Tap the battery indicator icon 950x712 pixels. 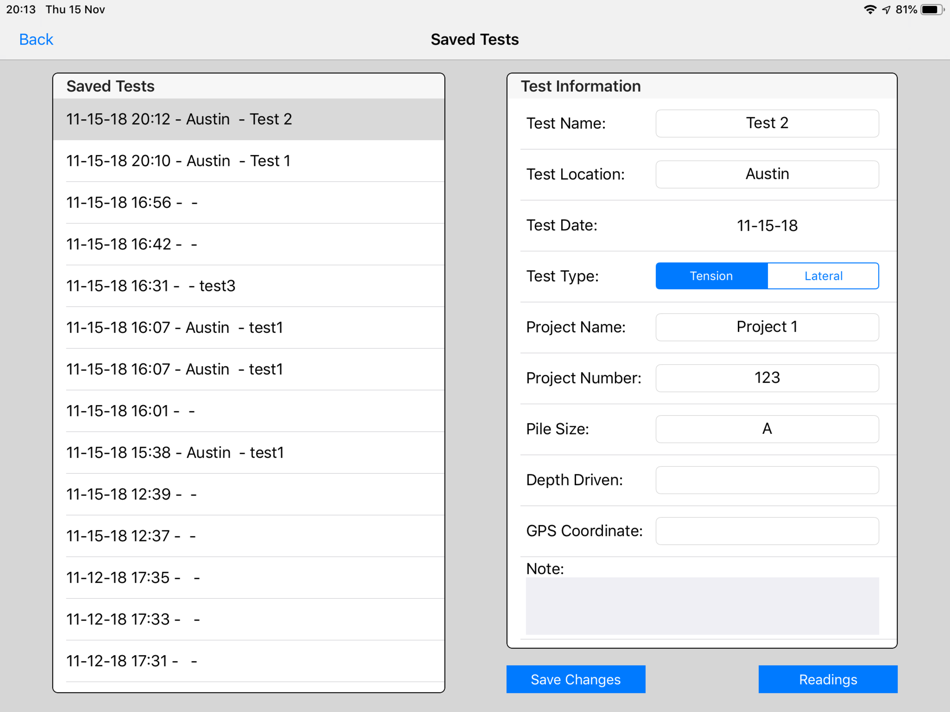[932, 9]
